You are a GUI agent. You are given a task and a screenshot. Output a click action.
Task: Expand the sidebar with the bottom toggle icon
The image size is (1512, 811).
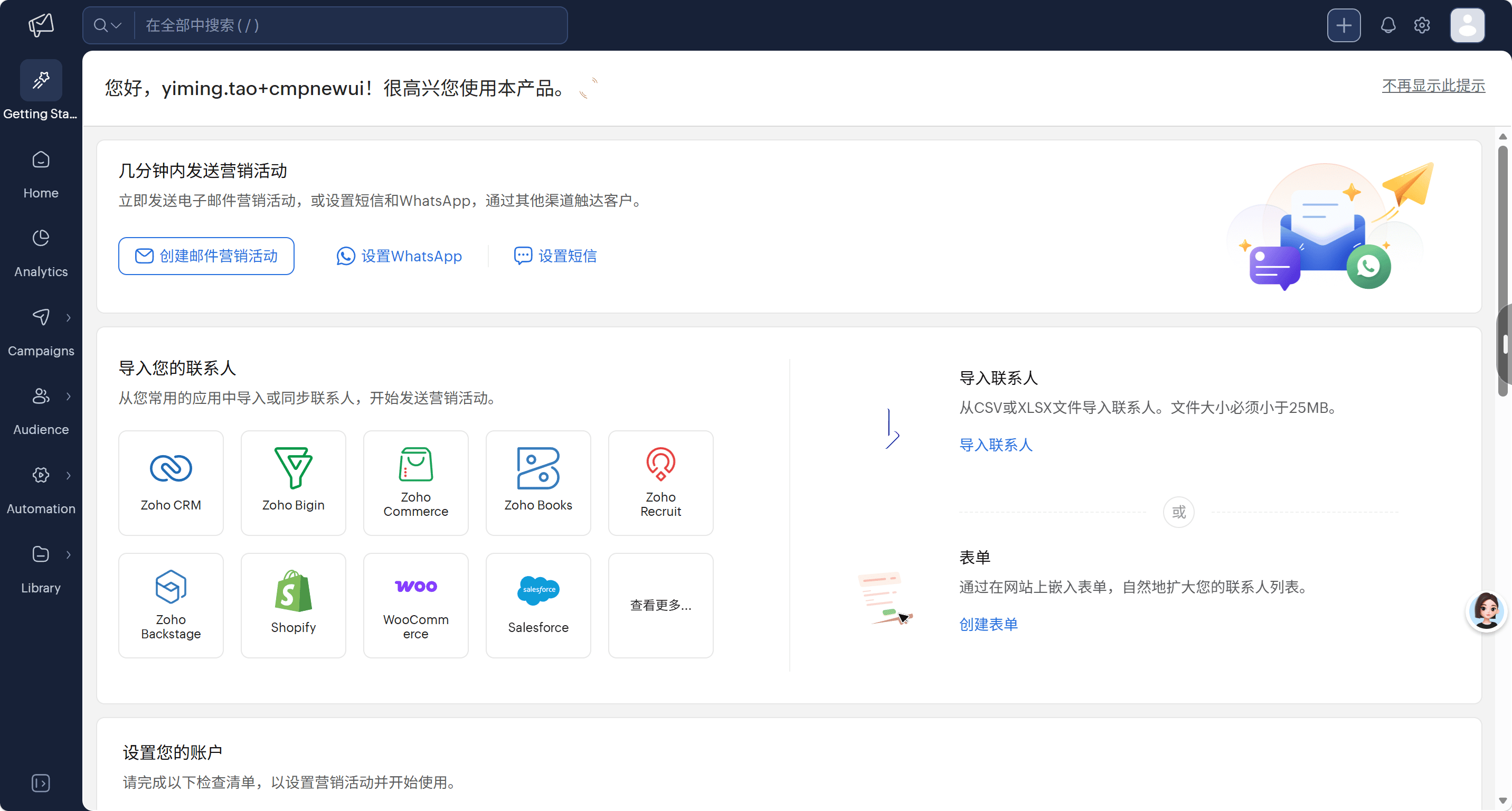point(41,783)
